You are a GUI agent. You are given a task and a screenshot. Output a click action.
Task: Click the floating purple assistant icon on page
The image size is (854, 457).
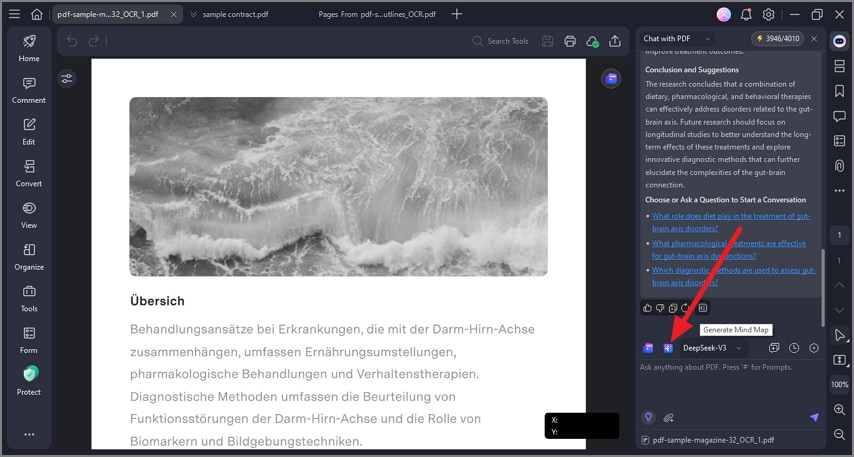pyautogui.click(x=611, y=79)
